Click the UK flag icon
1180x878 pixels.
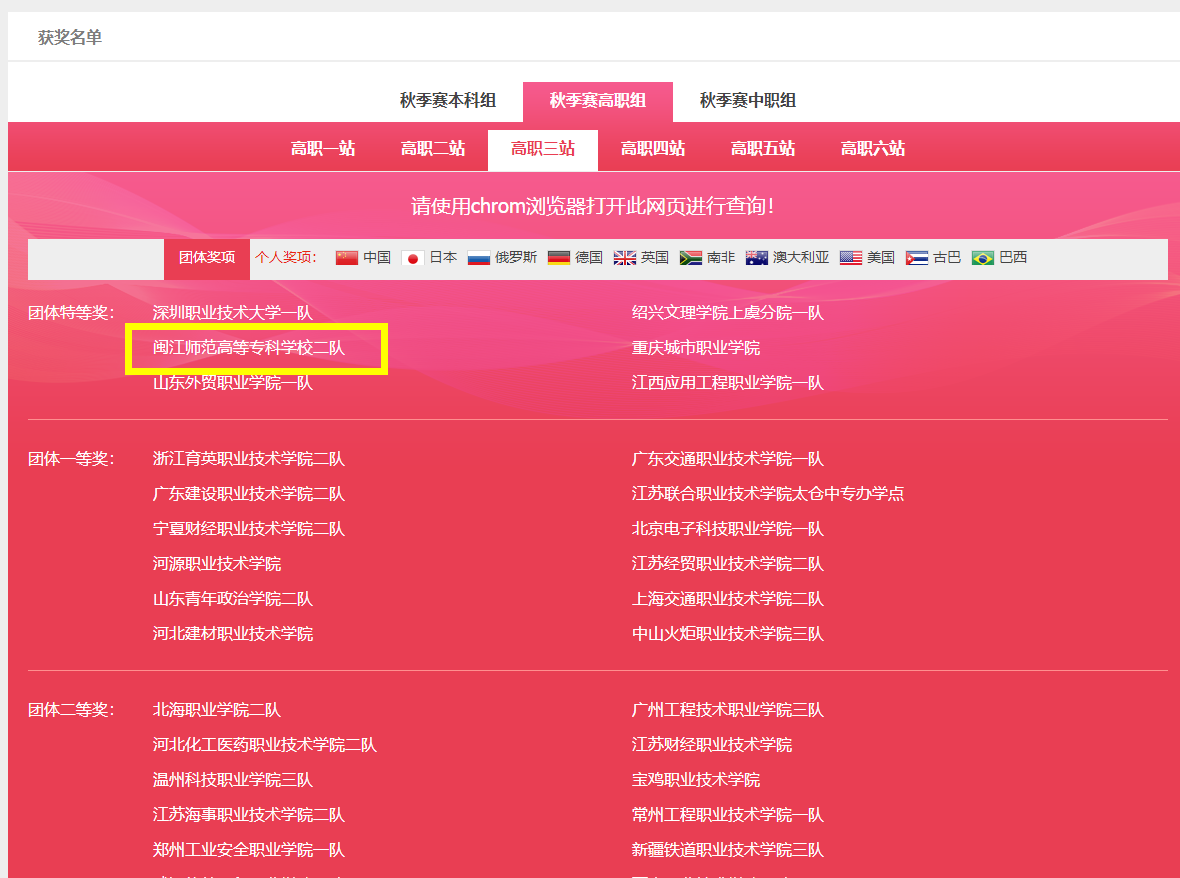pyautogui.click(x=625, y=258)
